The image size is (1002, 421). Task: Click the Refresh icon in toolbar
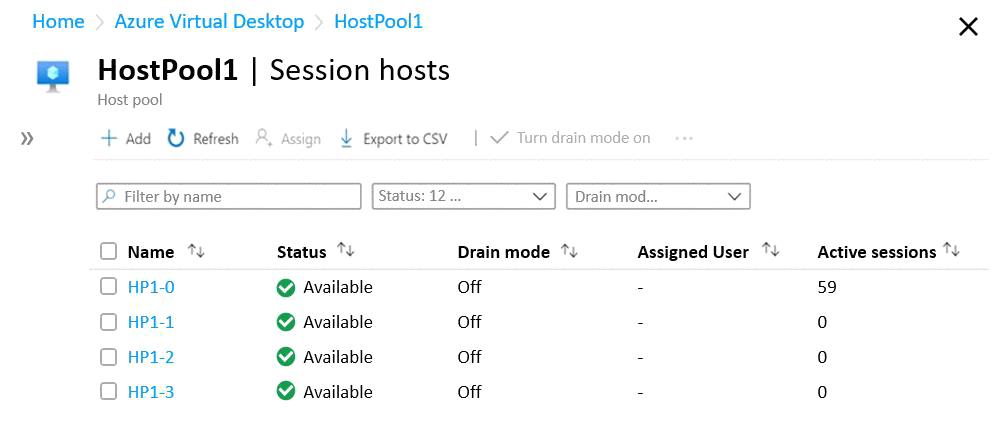pyautogui.click(x=176, y=139)
